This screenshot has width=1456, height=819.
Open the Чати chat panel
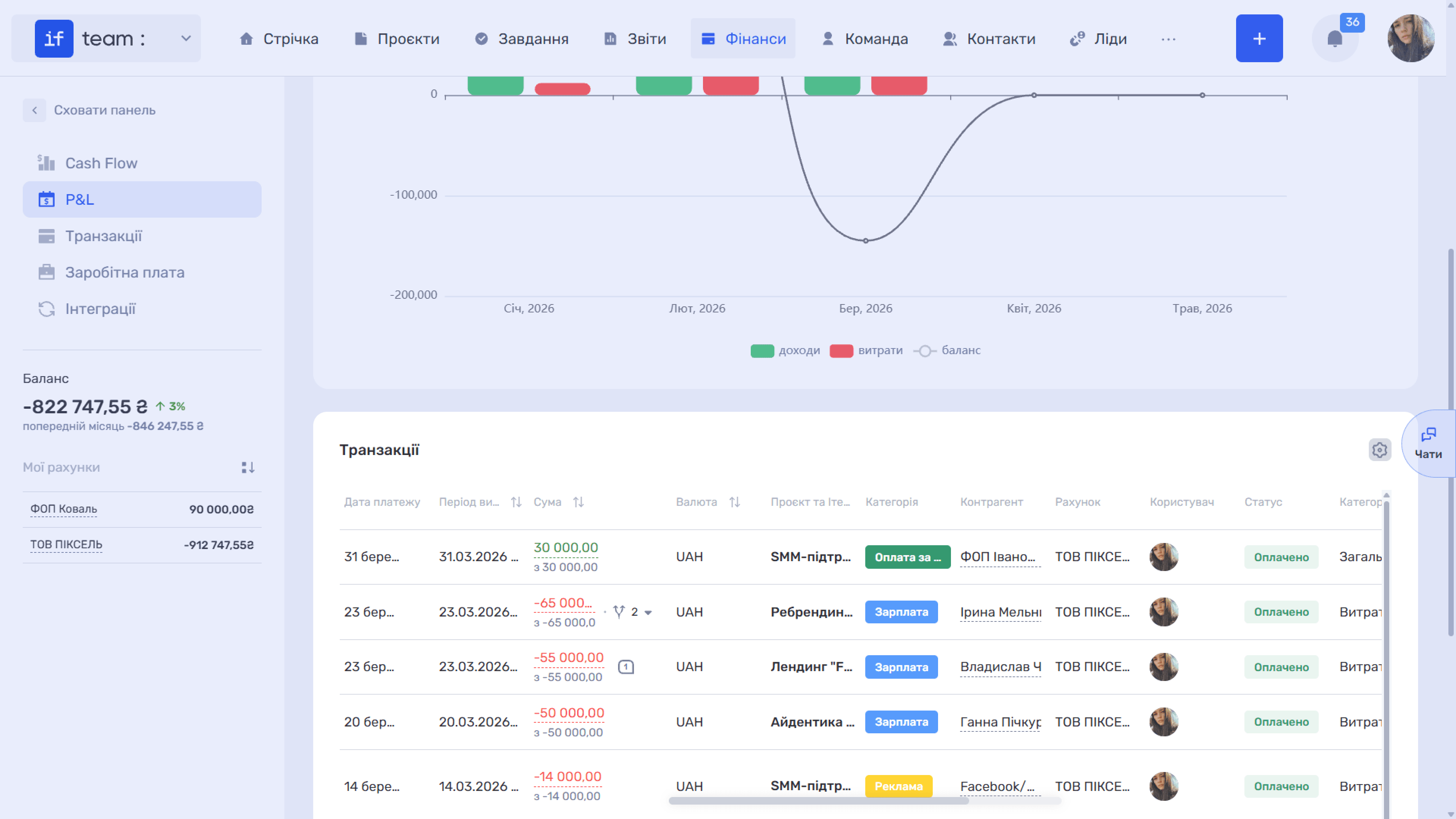[1428, 444]
